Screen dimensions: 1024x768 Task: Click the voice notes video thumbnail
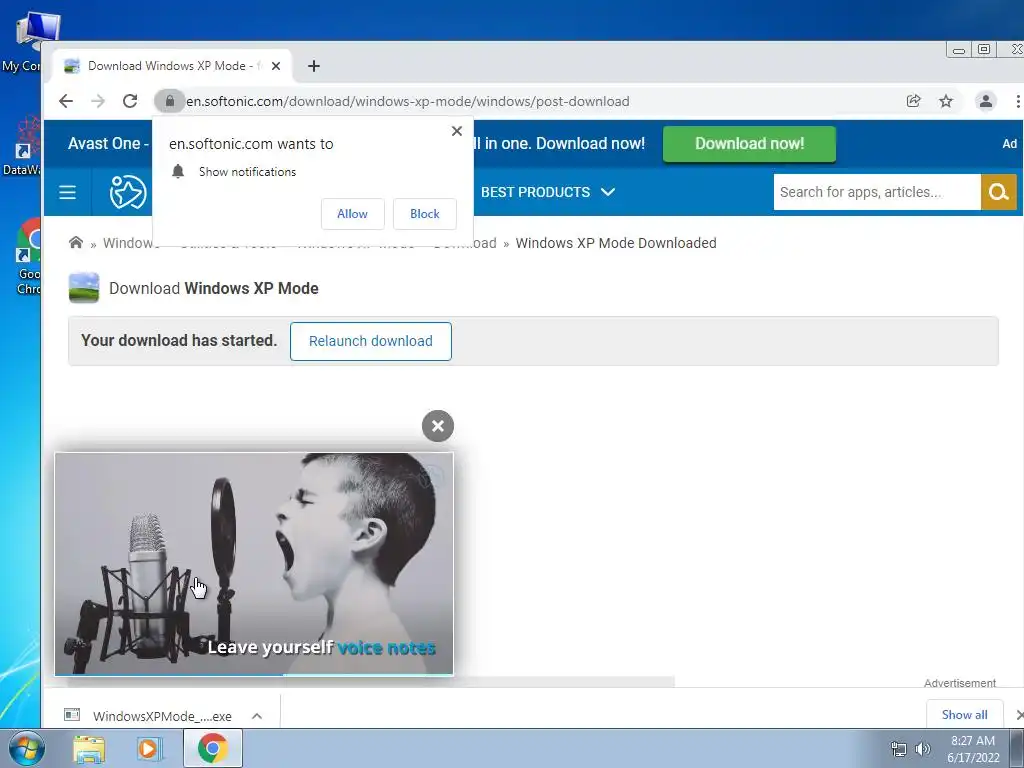pyautogui.click(x=253, y=564)
